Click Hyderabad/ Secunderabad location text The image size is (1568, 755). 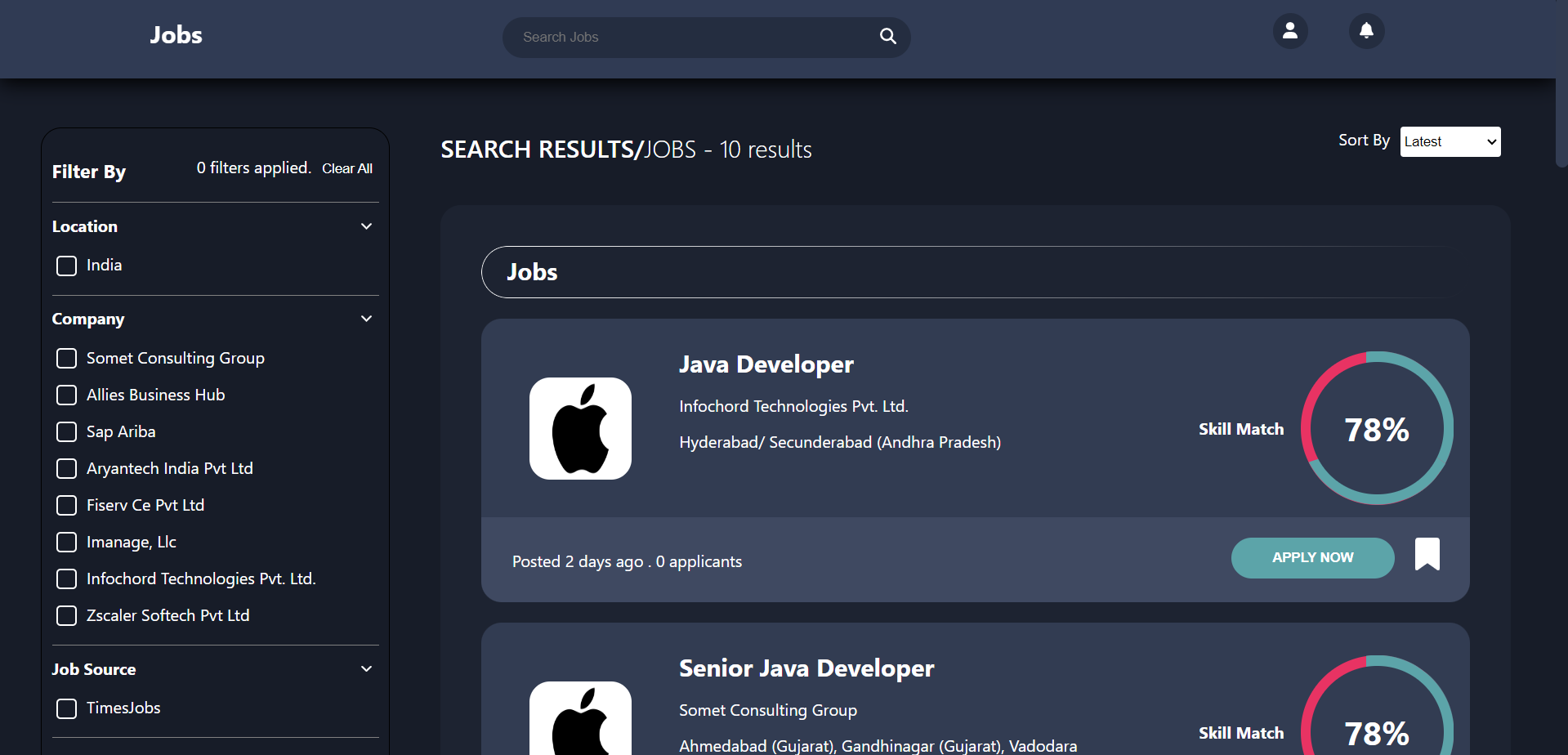840,442
